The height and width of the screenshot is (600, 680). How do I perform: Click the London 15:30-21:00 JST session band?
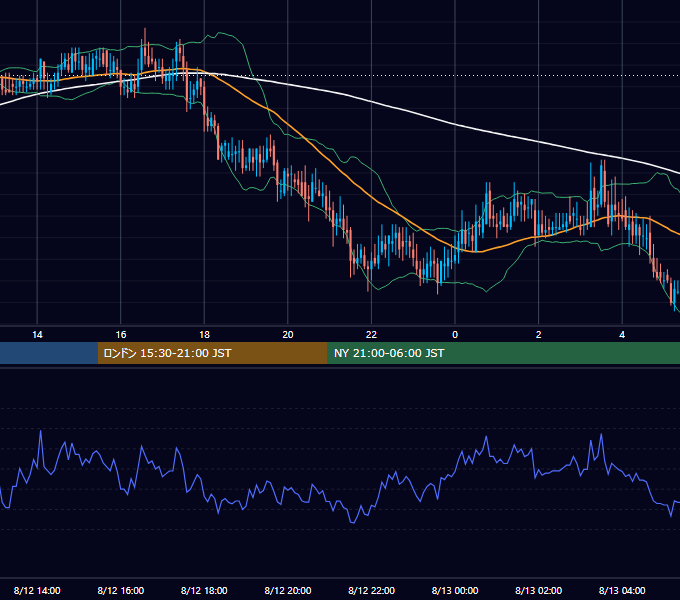click(x=212, y=353)
